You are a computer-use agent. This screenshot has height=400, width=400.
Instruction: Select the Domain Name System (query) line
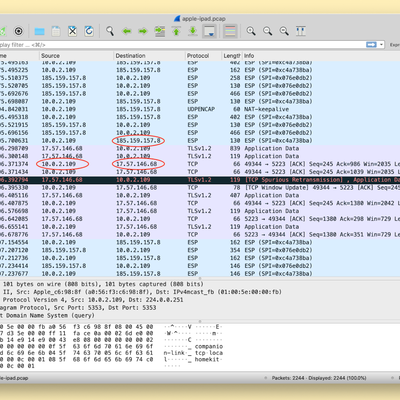click(x=200, y=316)
